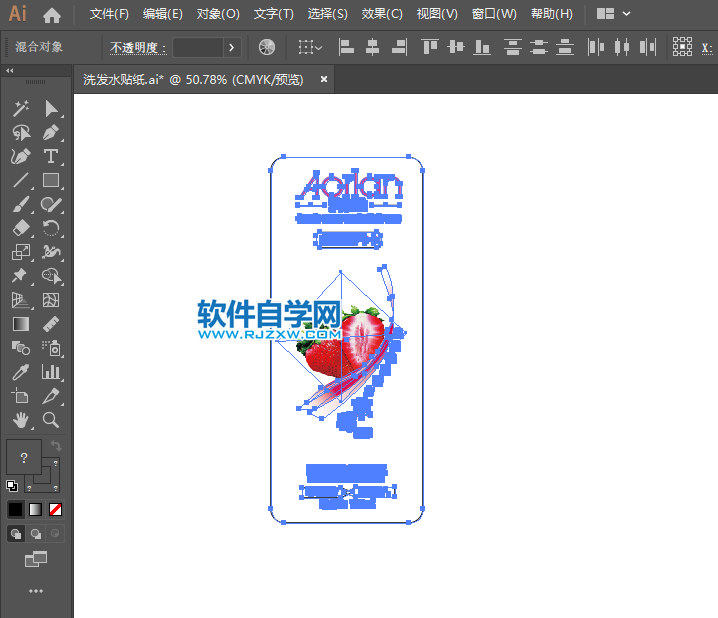
Task: Select the Slice tool
Action: [x=51, y=396]
